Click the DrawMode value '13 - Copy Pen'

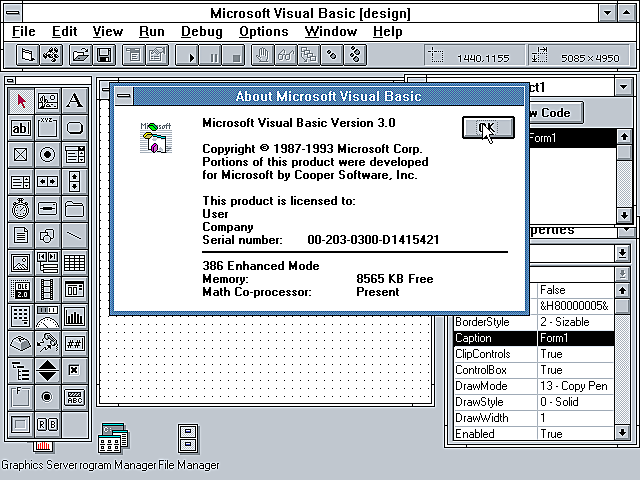pos(573,386)
